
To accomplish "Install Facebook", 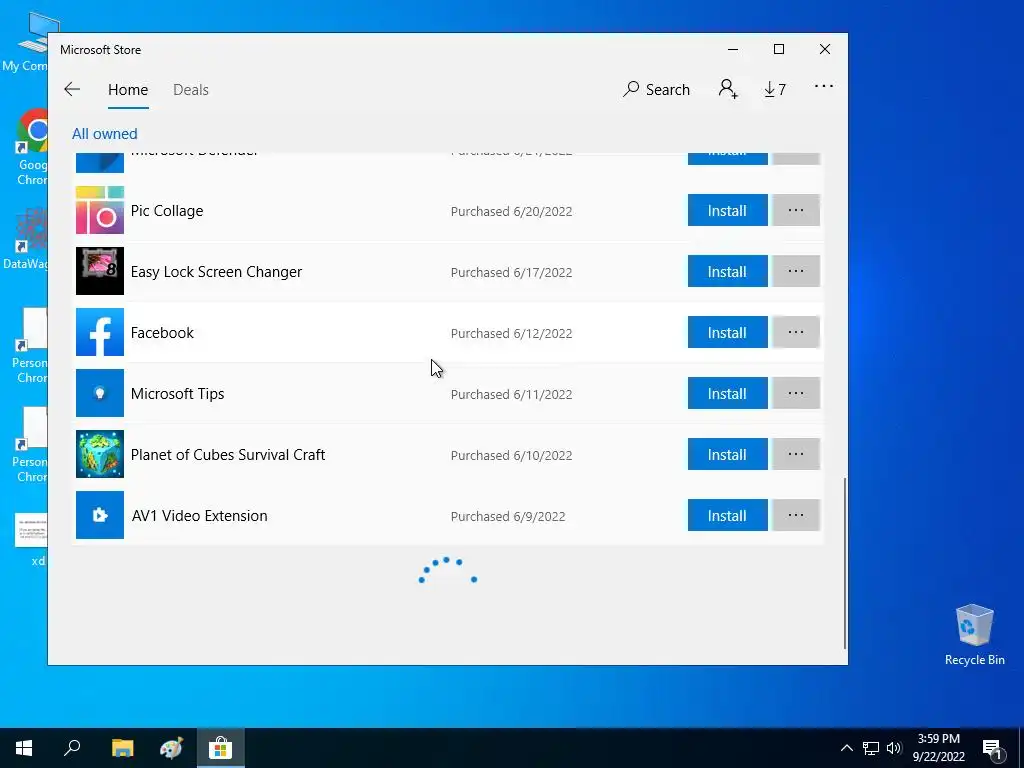I will tap(728, 332).
